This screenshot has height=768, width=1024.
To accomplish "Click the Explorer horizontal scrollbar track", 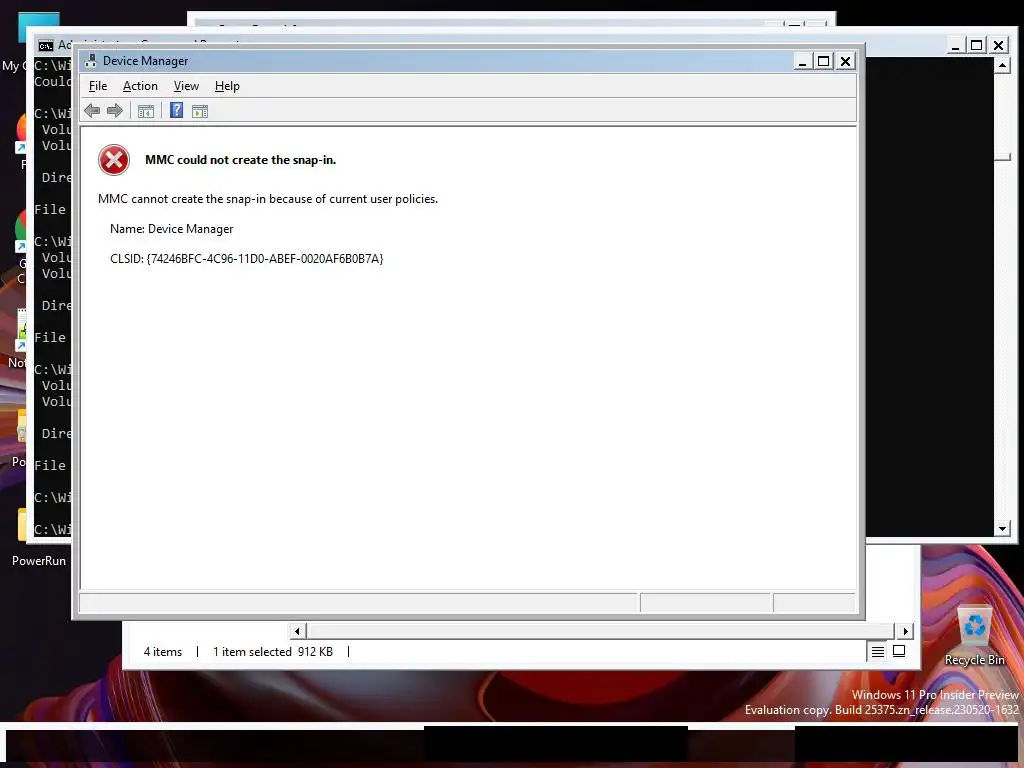I will tap(601, 631).
